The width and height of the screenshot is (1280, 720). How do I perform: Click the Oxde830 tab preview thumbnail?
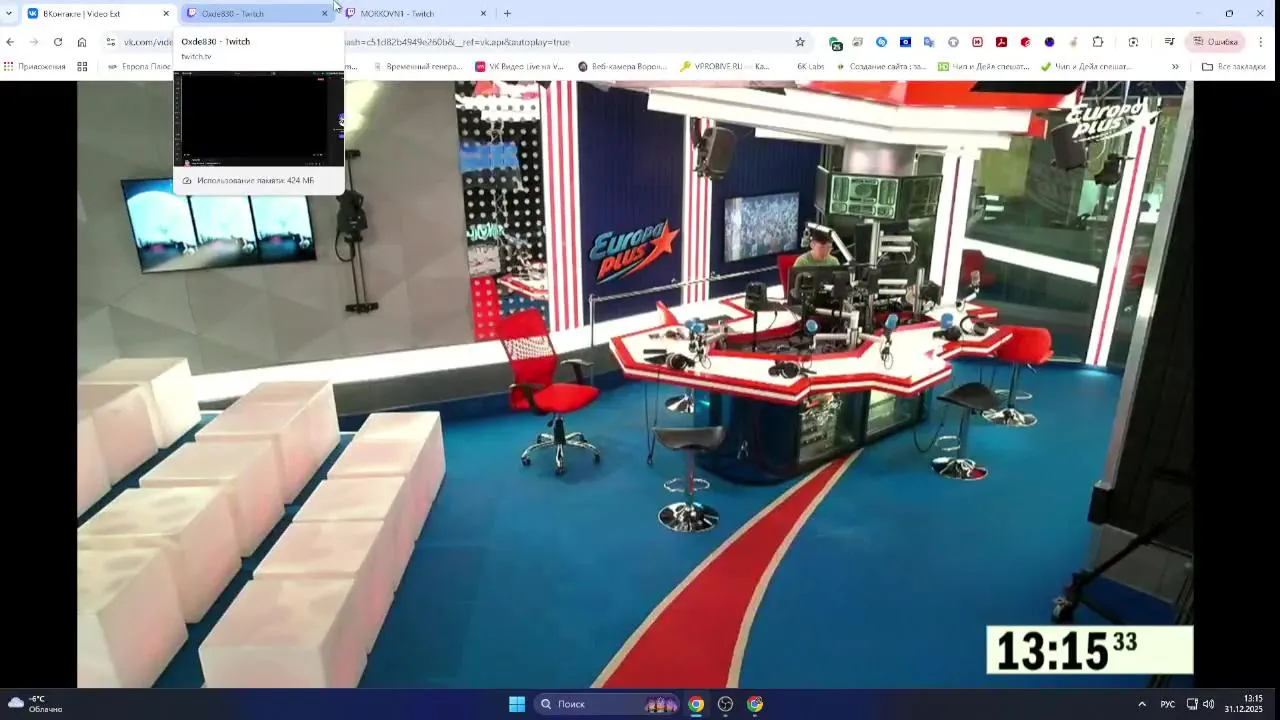click(259, 118)
